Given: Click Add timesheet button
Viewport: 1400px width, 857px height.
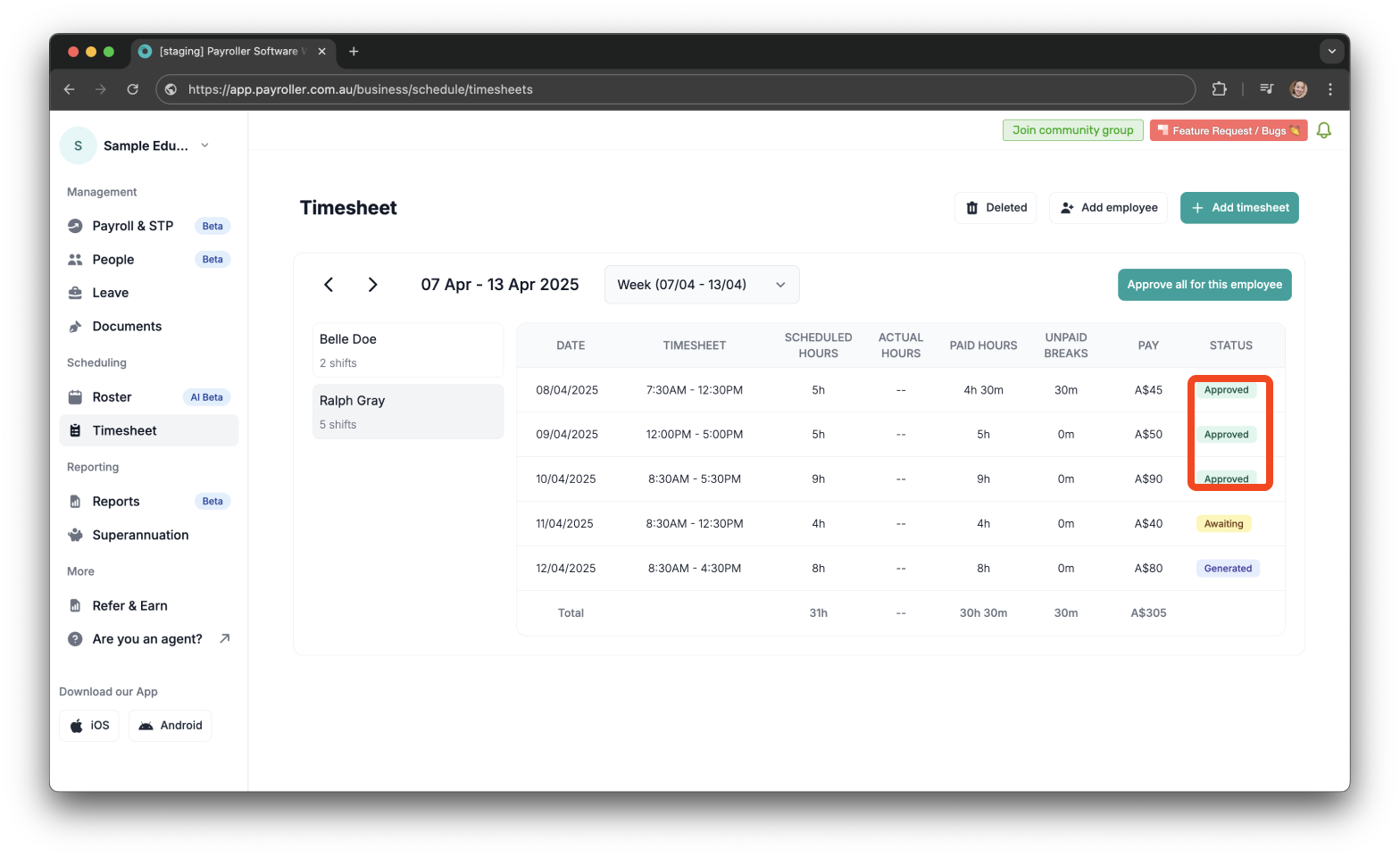Looking at the screenshot, I should pyautogui.click(x=1239, y=208).
